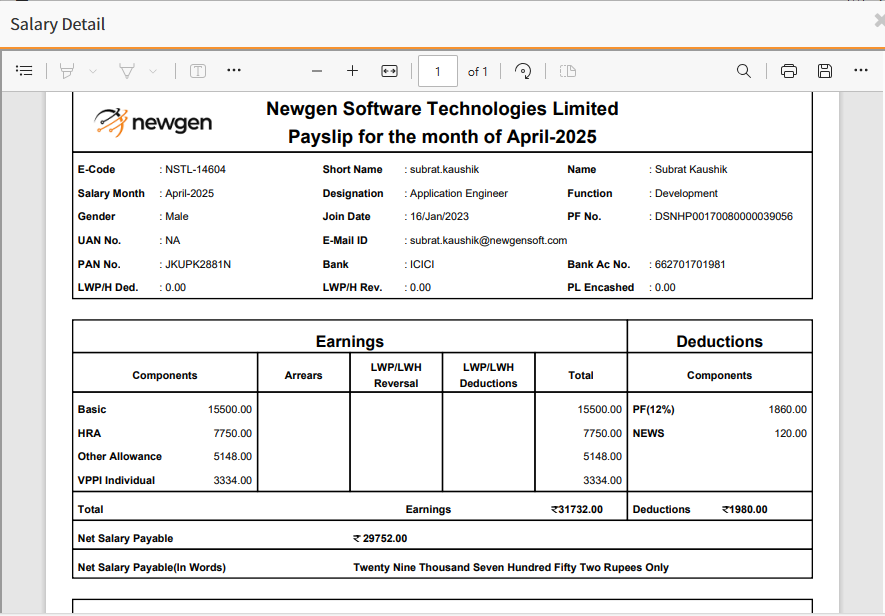Click the add text tool
Image resolution: width=885 pixels, height=616 pixels.
pos(198,71)
